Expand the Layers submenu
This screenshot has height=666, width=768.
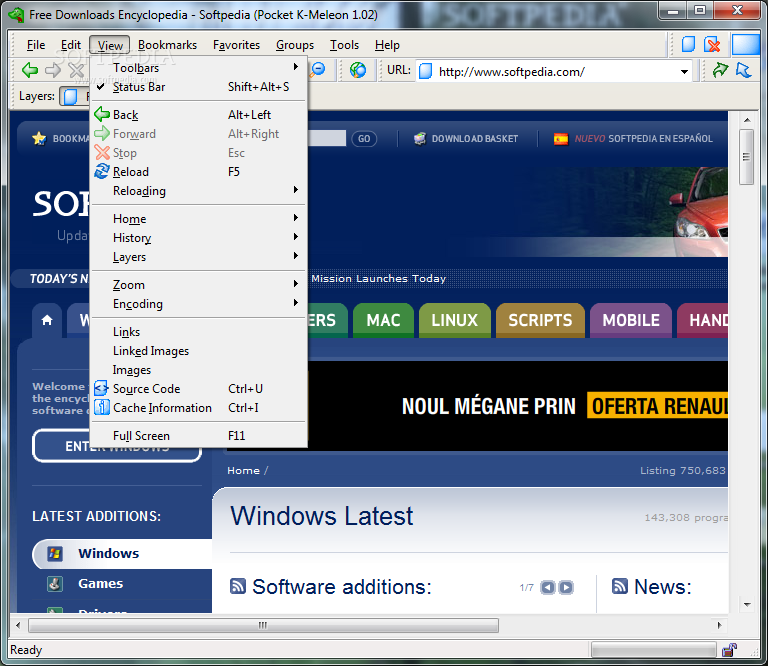(198, 257)
